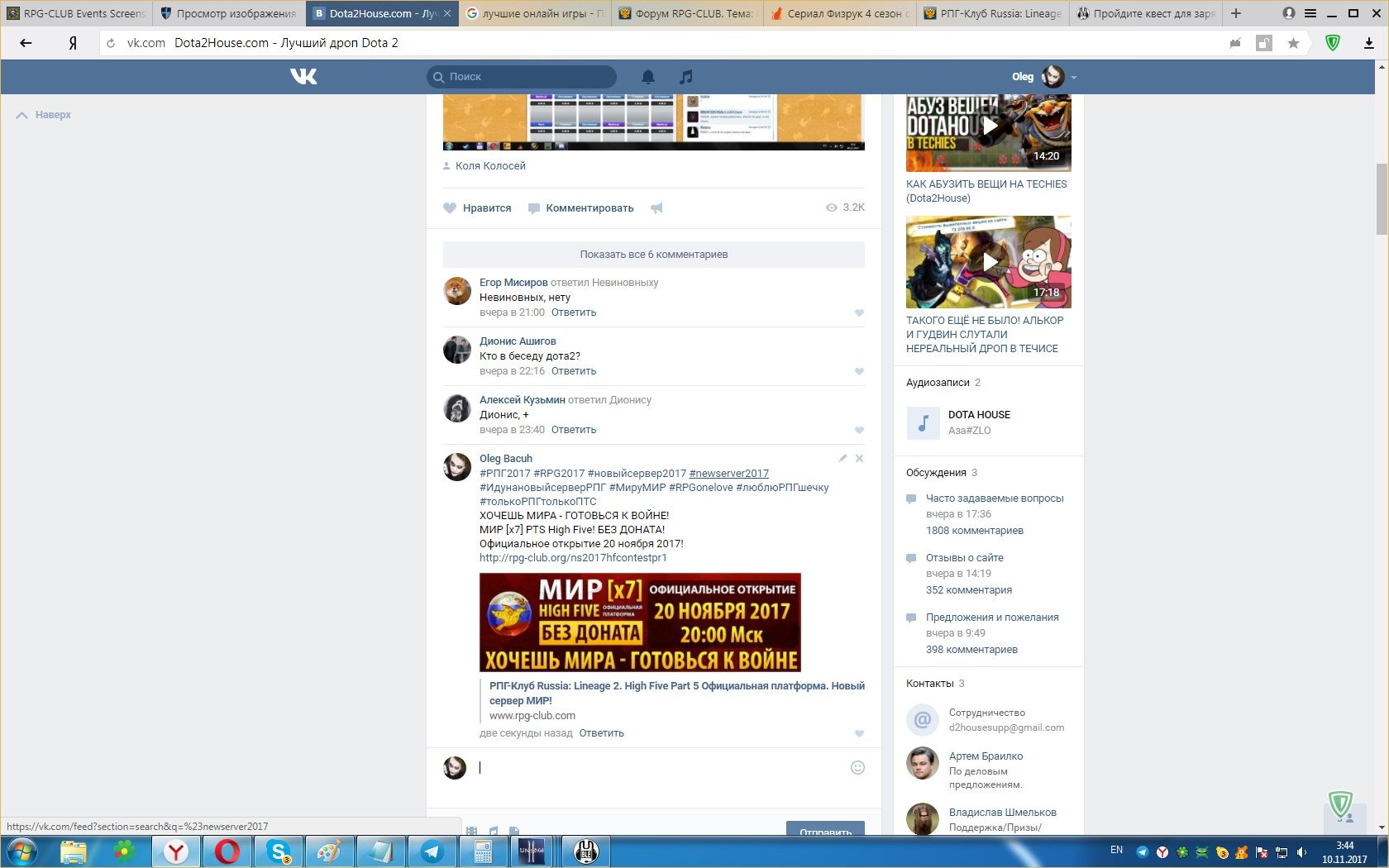Click the VK search field

[x=522, y=76]
